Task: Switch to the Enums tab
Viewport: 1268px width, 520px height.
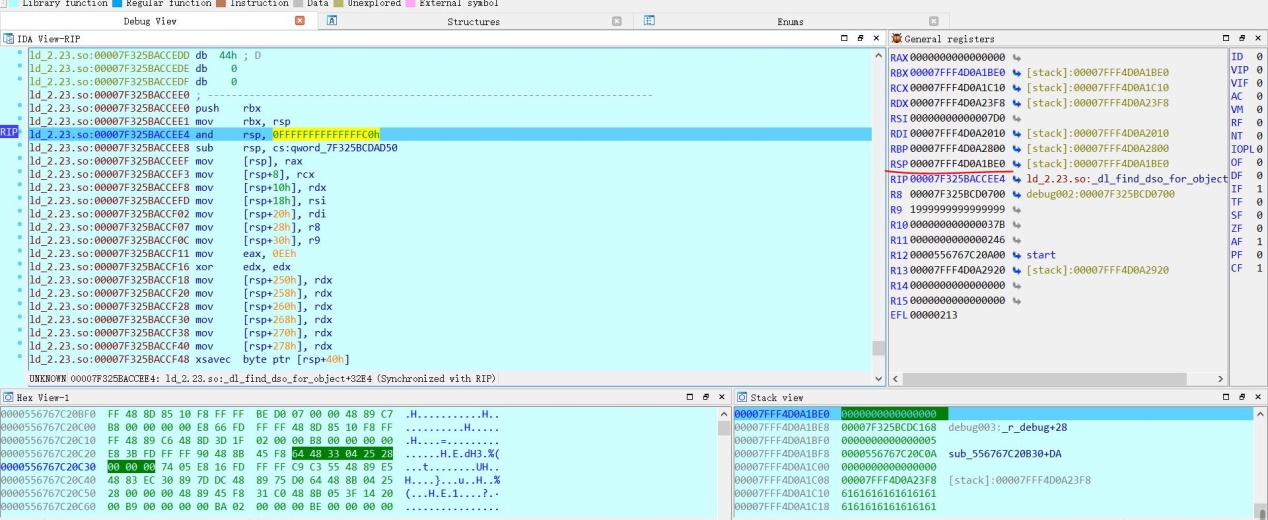Action: point(790,21)
